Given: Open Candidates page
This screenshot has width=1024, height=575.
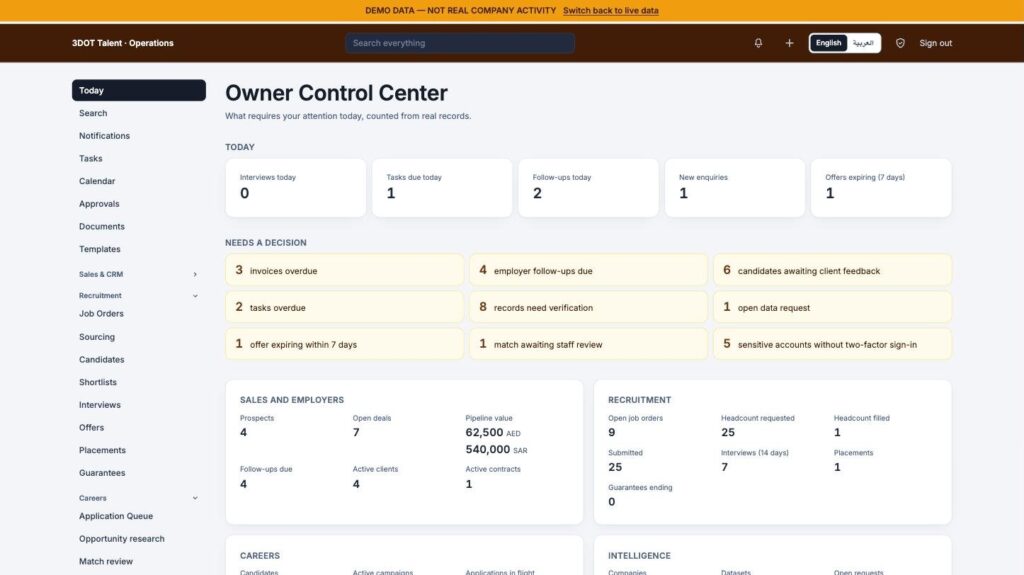Looking at the screenshot, I should [x=138, y=359].
